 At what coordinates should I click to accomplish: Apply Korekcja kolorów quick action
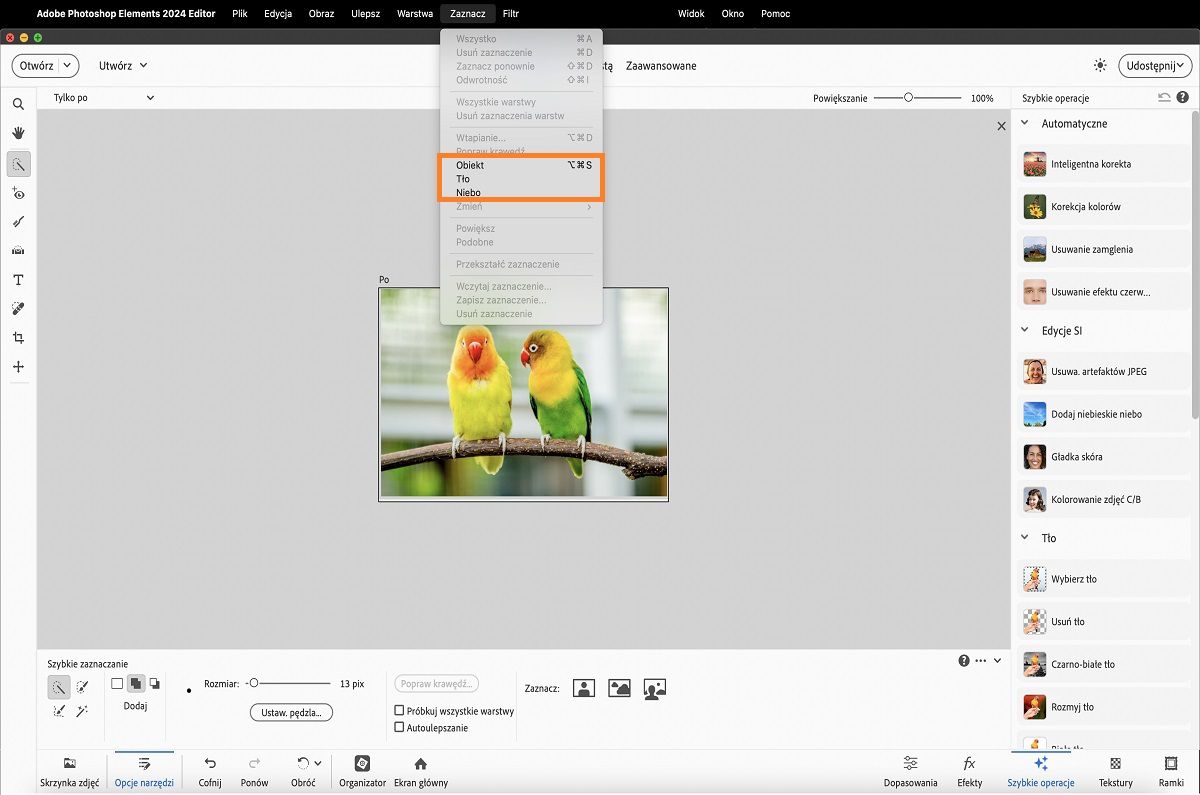tap(1104, 207)
